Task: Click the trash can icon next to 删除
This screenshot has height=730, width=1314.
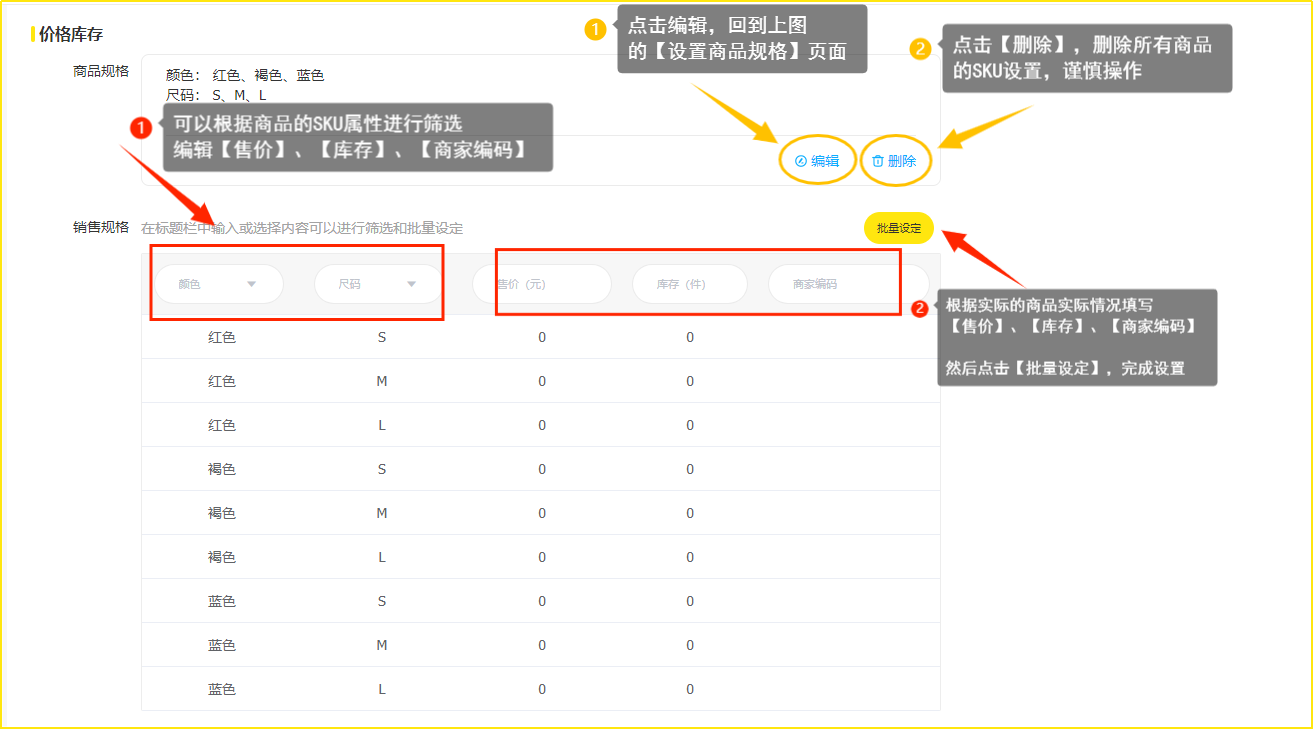Action: click(x=878, y=161)
